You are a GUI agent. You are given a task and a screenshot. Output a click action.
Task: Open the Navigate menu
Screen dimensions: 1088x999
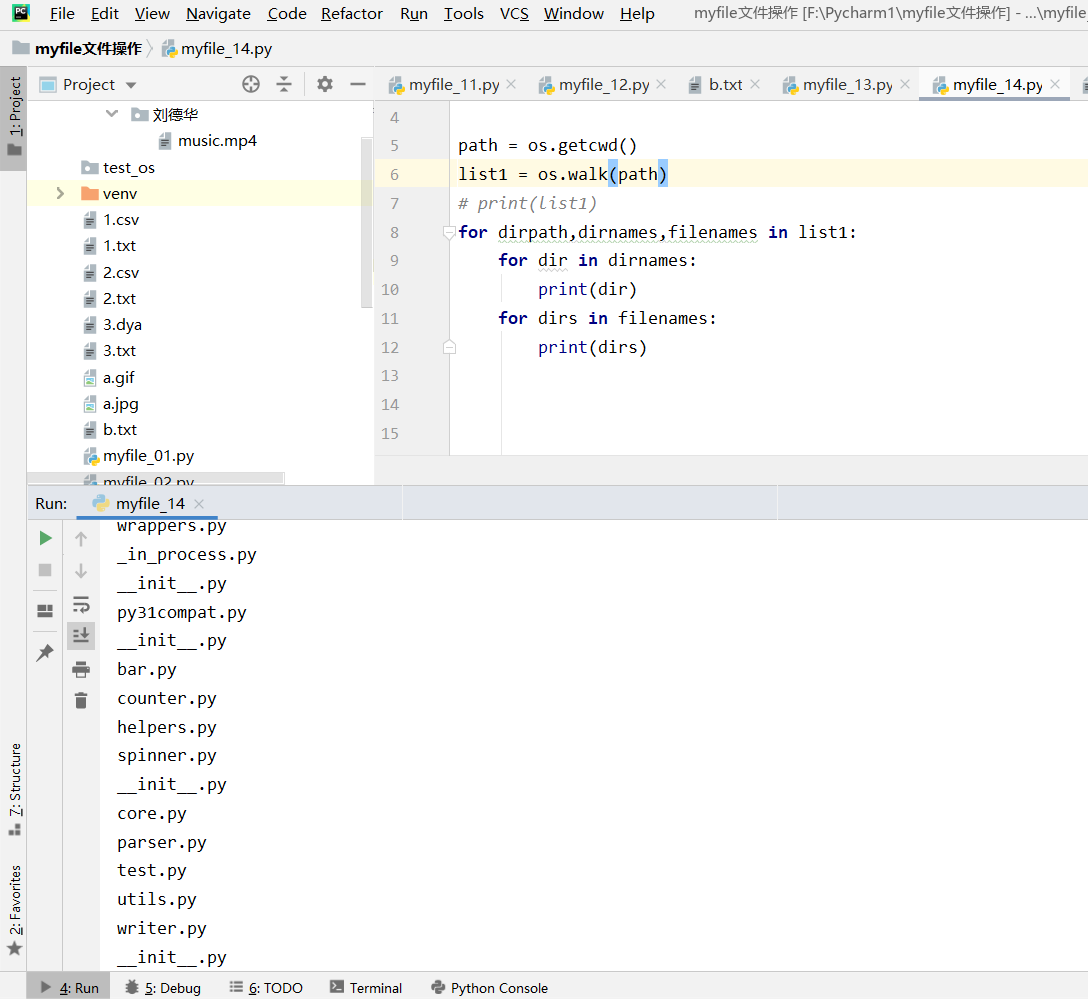click(x=219, y=14)
